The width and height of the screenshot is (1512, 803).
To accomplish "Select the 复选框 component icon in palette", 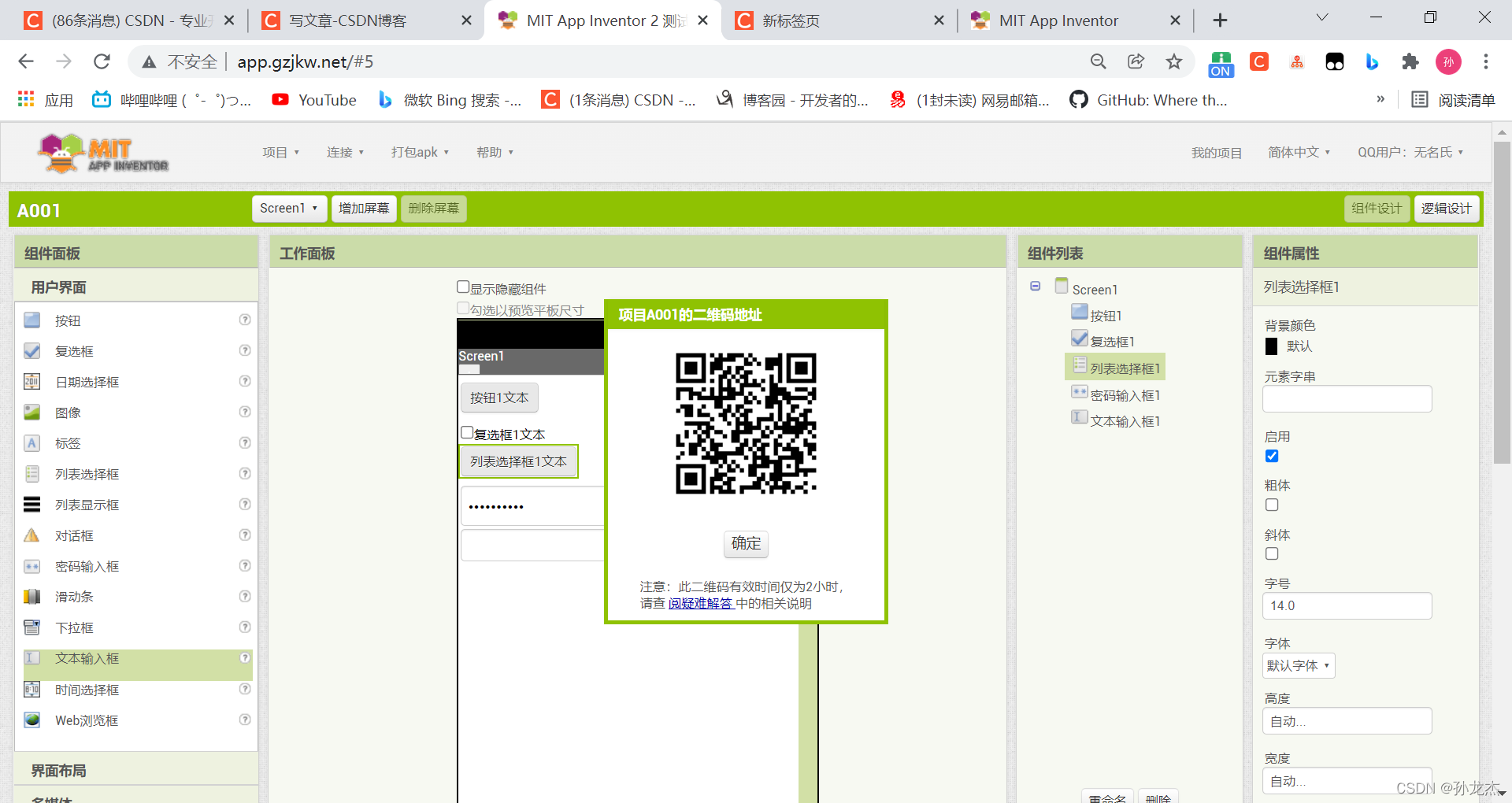I will click(31, 351).
